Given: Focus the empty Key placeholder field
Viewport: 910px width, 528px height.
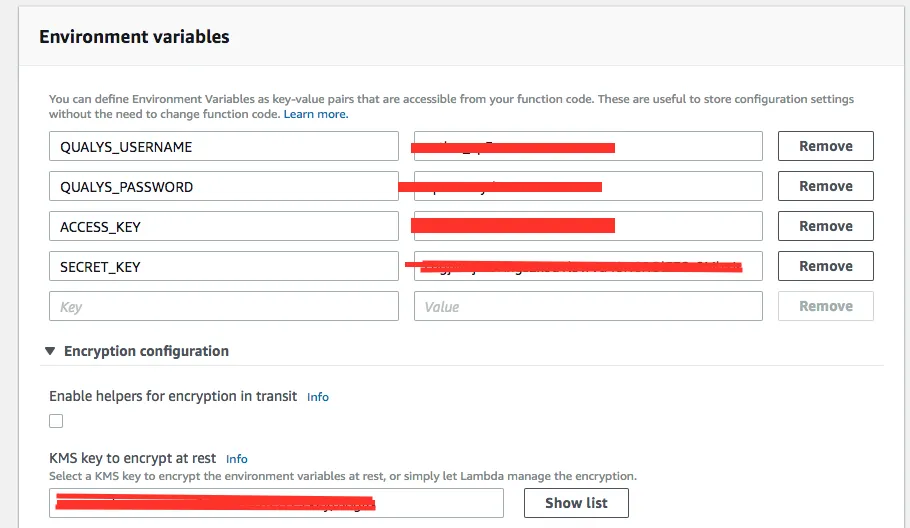Looking at the screenshot, I should pos(223,306).
